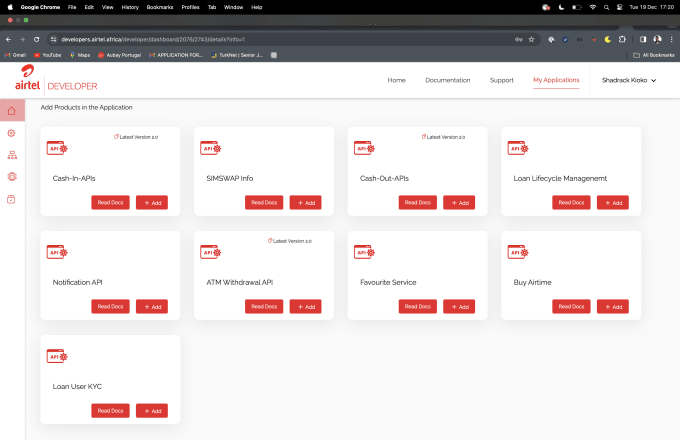
Task: Click the ATM Withdrawal API card icon
Action: click(x=210, y=252)
